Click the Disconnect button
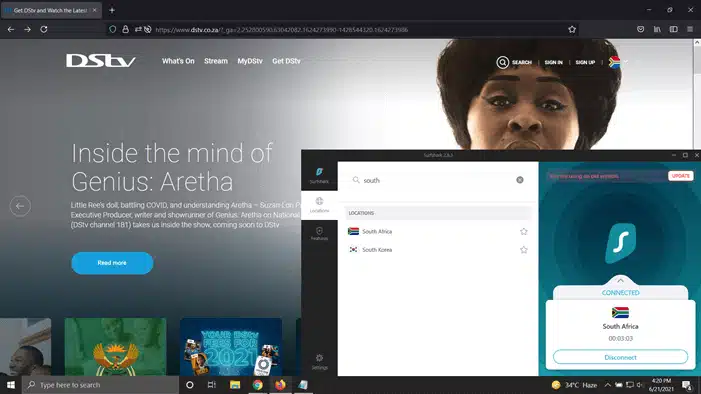This screenshot has height=394, width=701. (620, 357)
